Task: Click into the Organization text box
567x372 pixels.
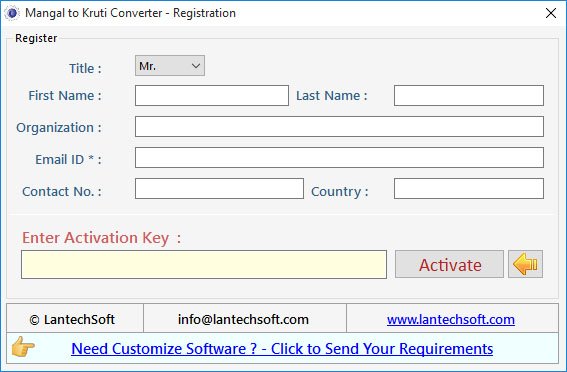Action: coord(339,127)
